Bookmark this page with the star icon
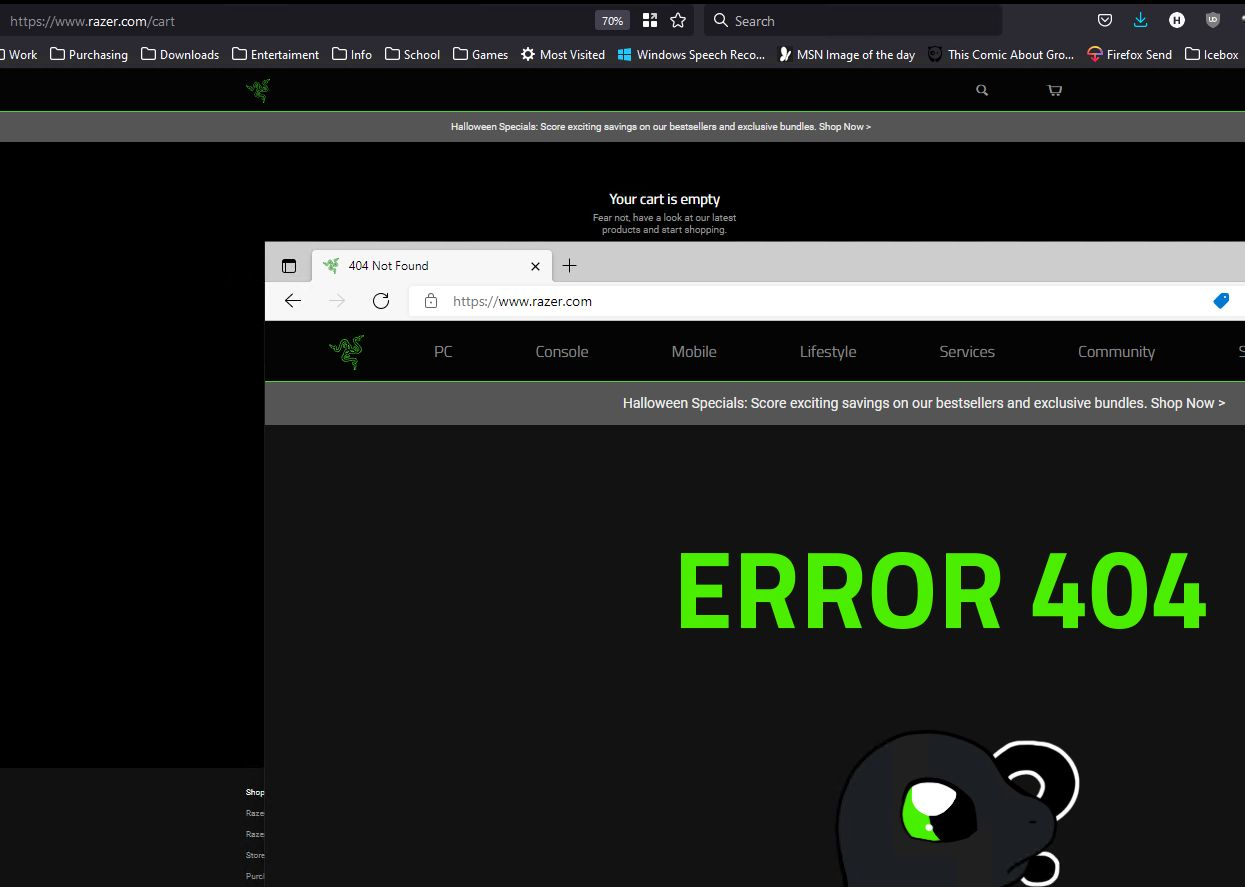1245x887 pixels. pos(678,21)
